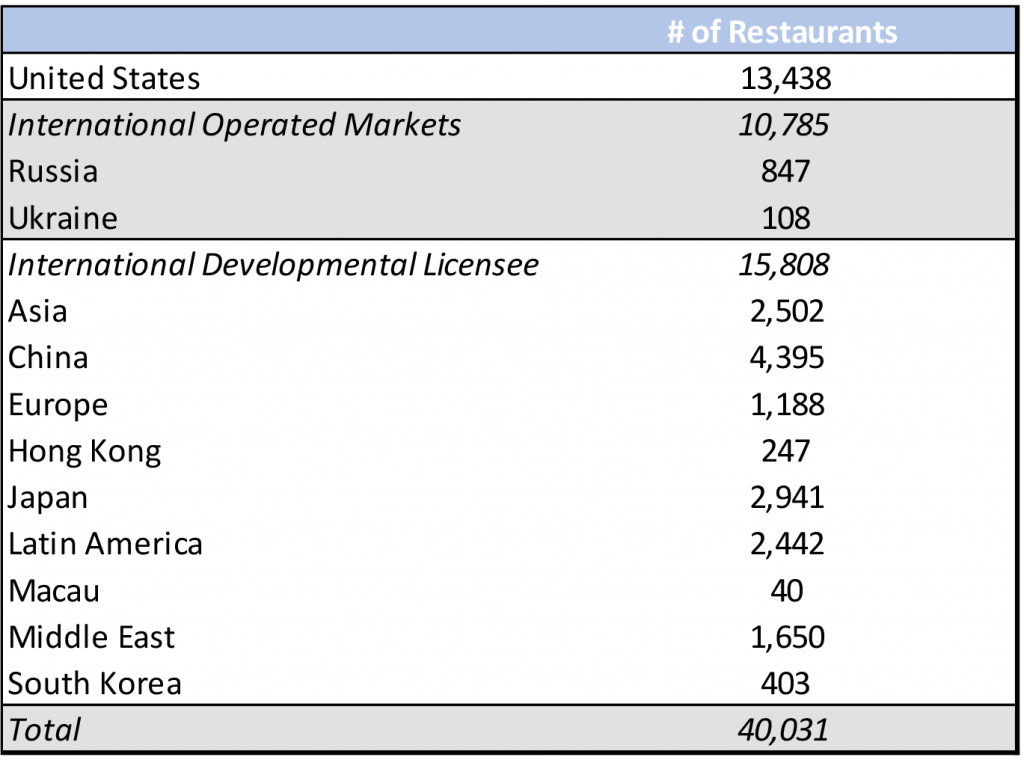The image size is (1024, 760).
Task: Select the Asia row label
Action: pos(38,311)
